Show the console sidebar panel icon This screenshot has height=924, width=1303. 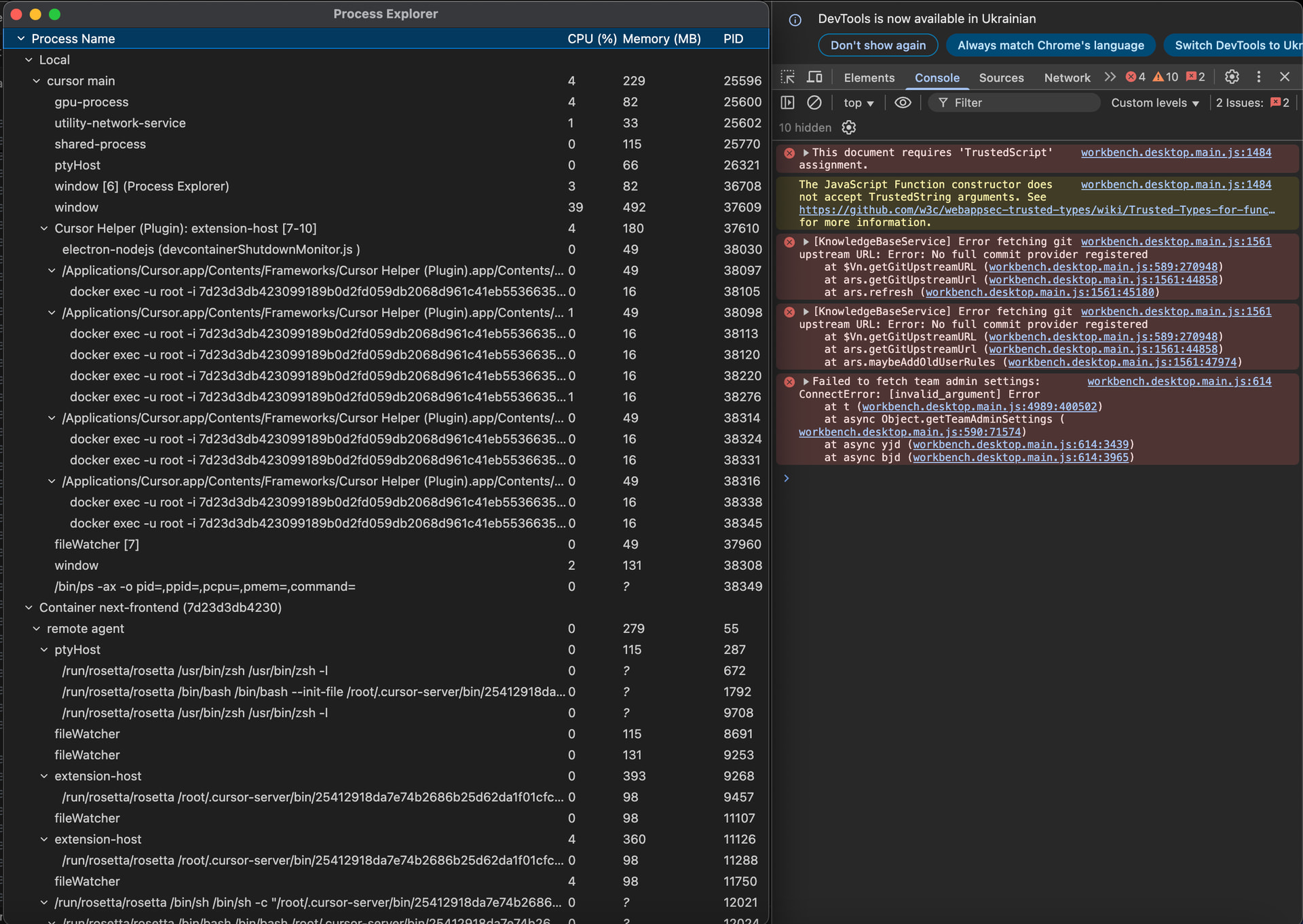click(x=787, y=102)
